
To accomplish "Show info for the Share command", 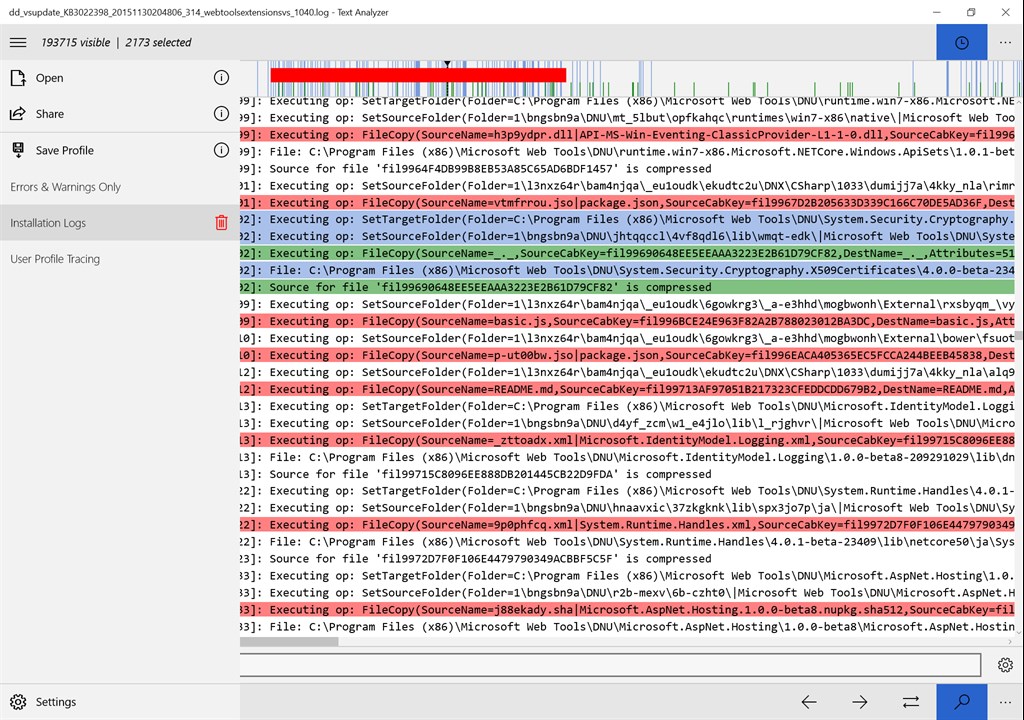I will tap(221, 114).
